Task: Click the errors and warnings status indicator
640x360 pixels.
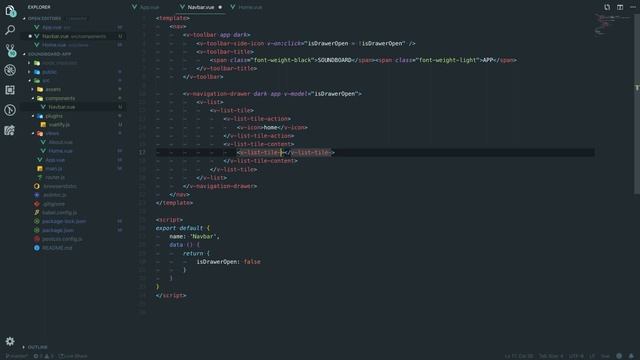Action: [x=43, y=356]
